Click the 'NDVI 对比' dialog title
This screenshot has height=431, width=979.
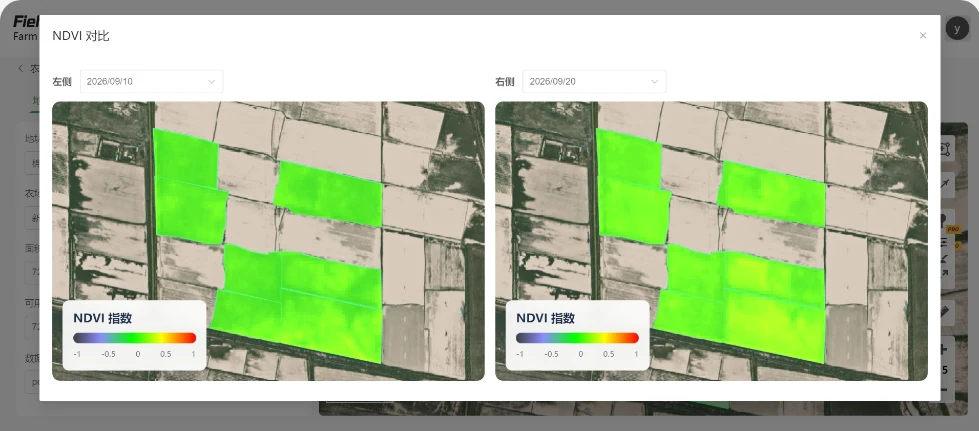pos(81,36)
